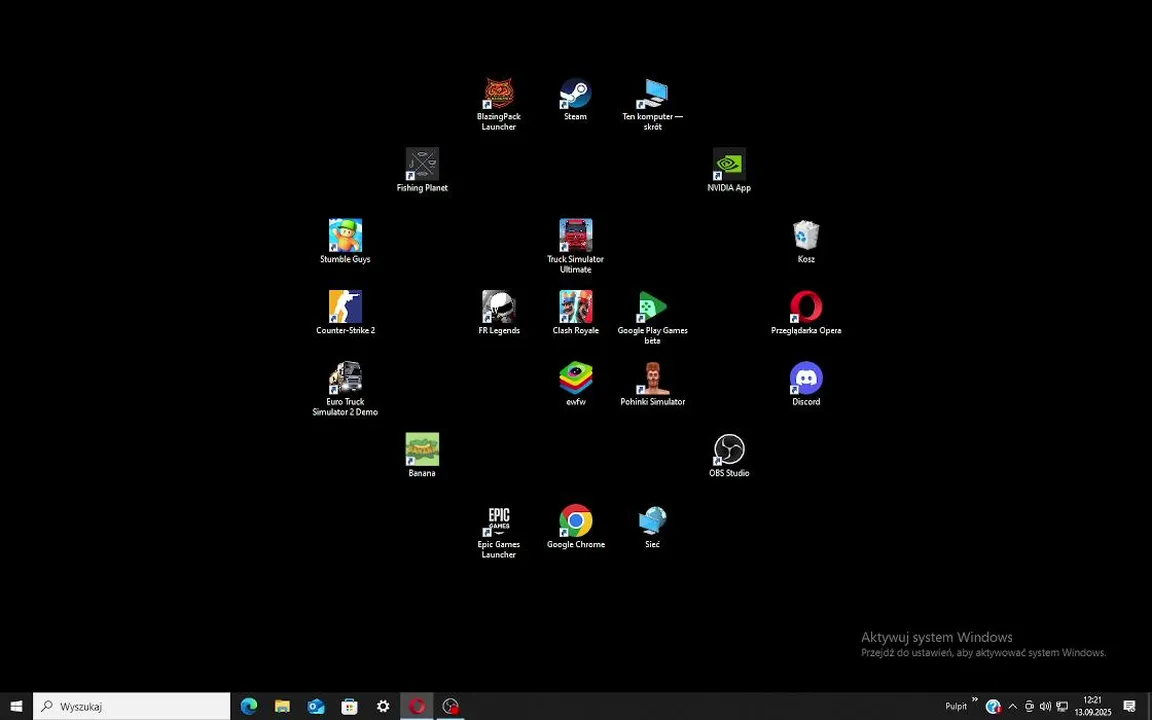Image resolution: width=1152 pixels, height=720 pixels.
Task: Click the OBS Studio desktop shortcut
Action: pos(729,455)
